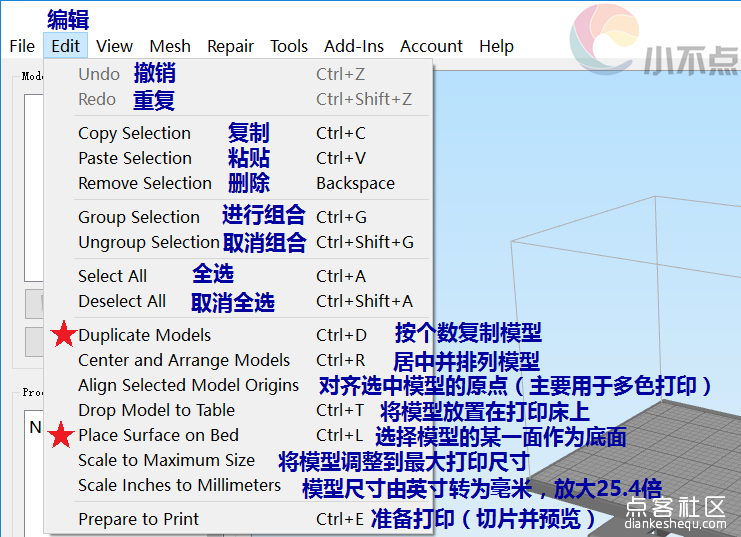Choose Place Surface on Bed
Image resolution: width=741 pixels, height=537 pixels.
pos(238,435)
